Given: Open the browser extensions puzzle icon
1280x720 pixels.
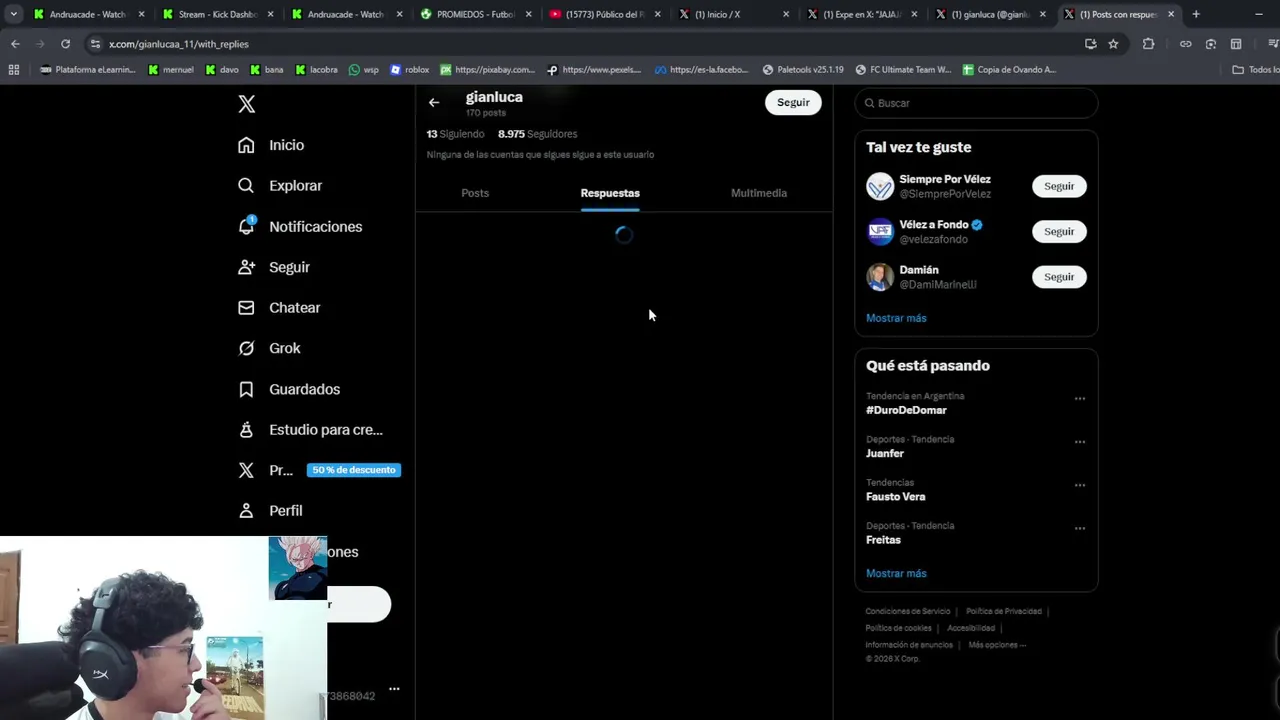Looking at the screenshot, I should [x=1148, y=44].
